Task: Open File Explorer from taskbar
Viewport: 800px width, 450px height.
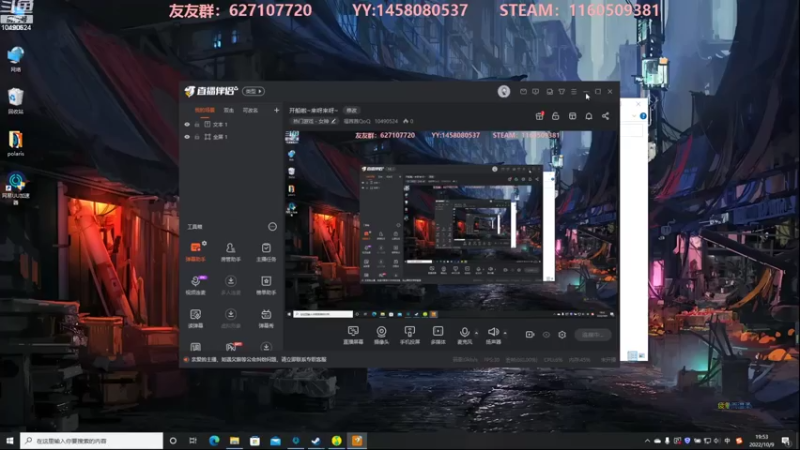Action: [234, 441]
